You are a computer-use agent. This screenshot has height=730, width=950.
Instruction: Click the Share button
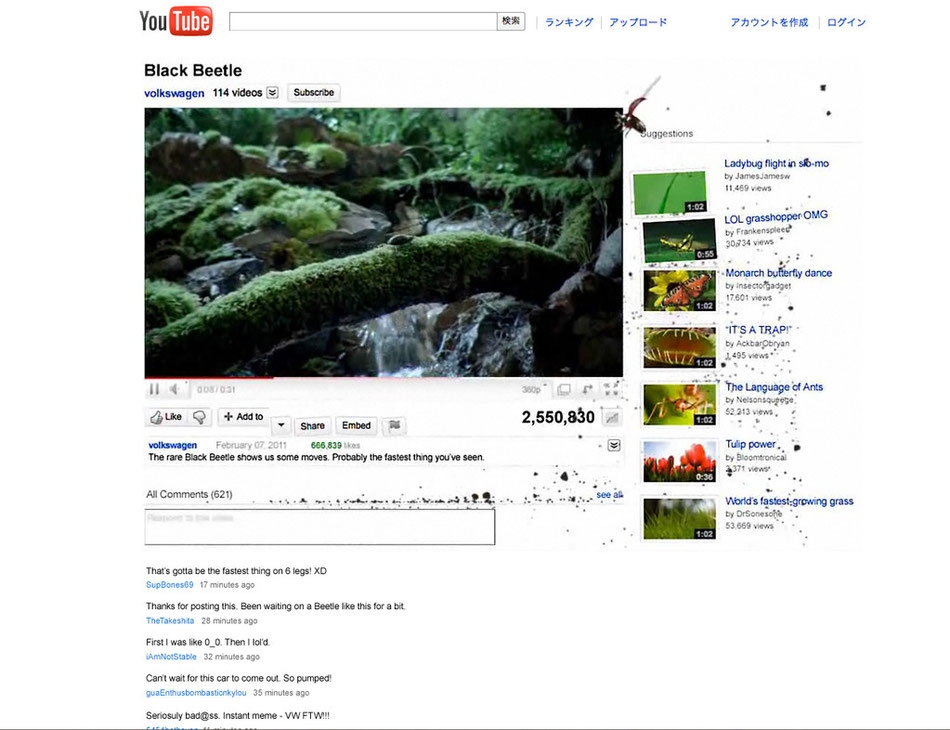coord(313,426)
